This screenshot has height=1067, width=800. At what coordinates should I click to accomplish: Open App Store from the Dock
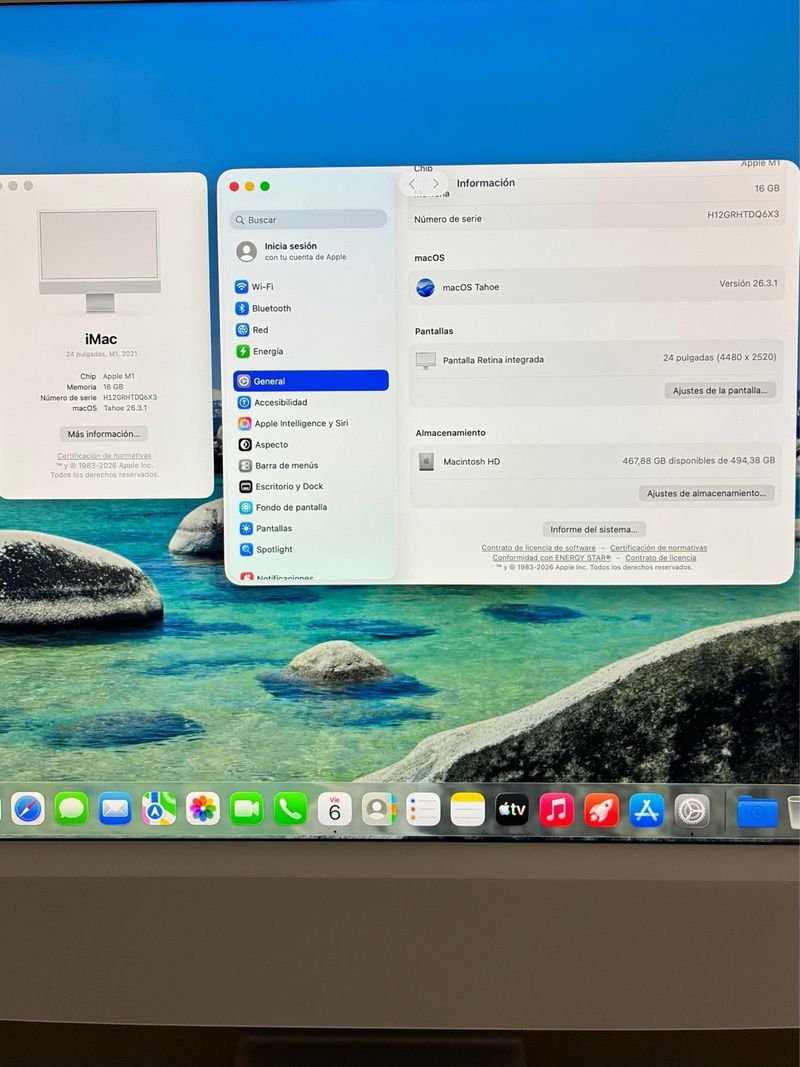click(x=646, y=810)
